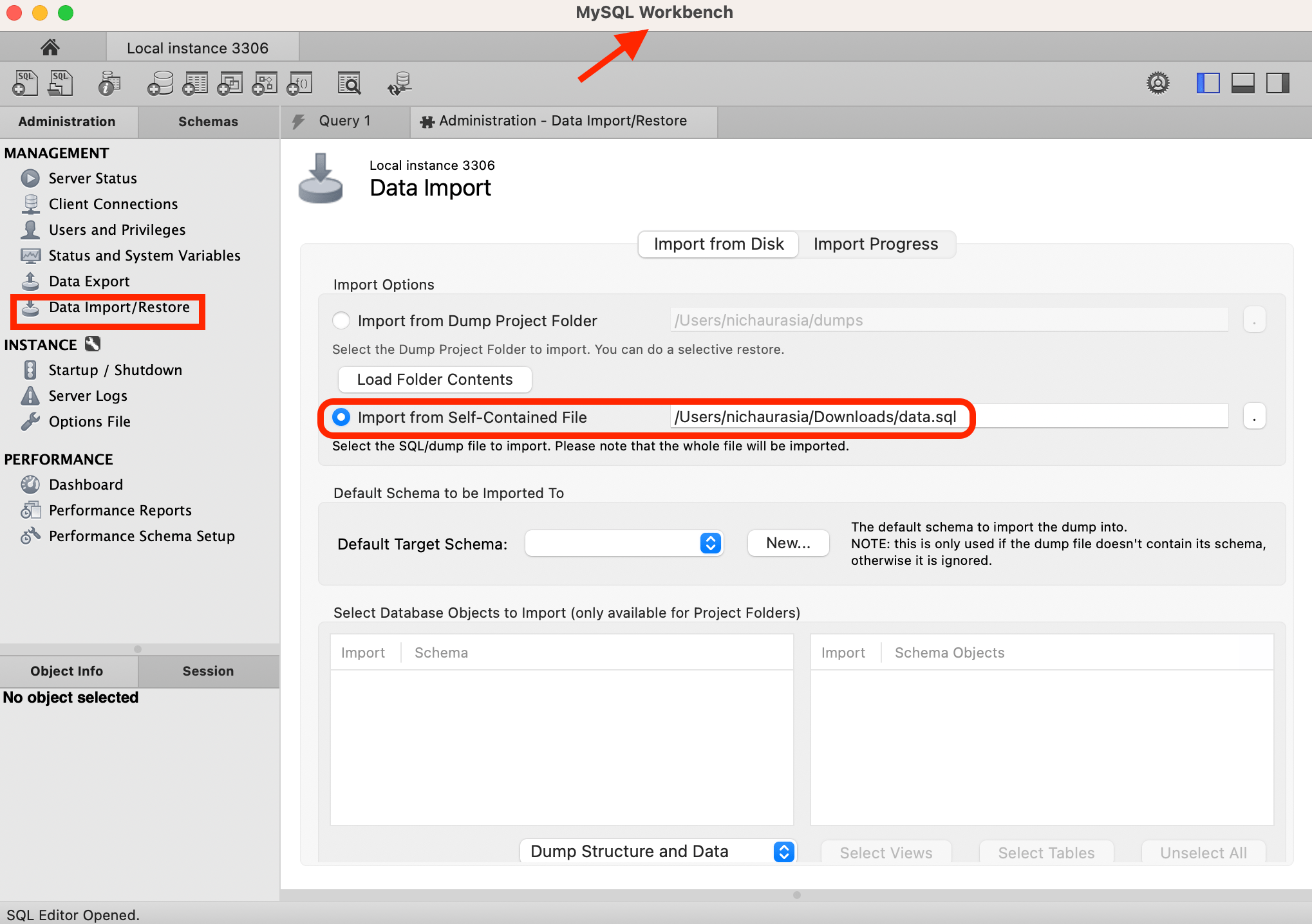Select Import from Dump Project Folder radio

click(341, 320)
